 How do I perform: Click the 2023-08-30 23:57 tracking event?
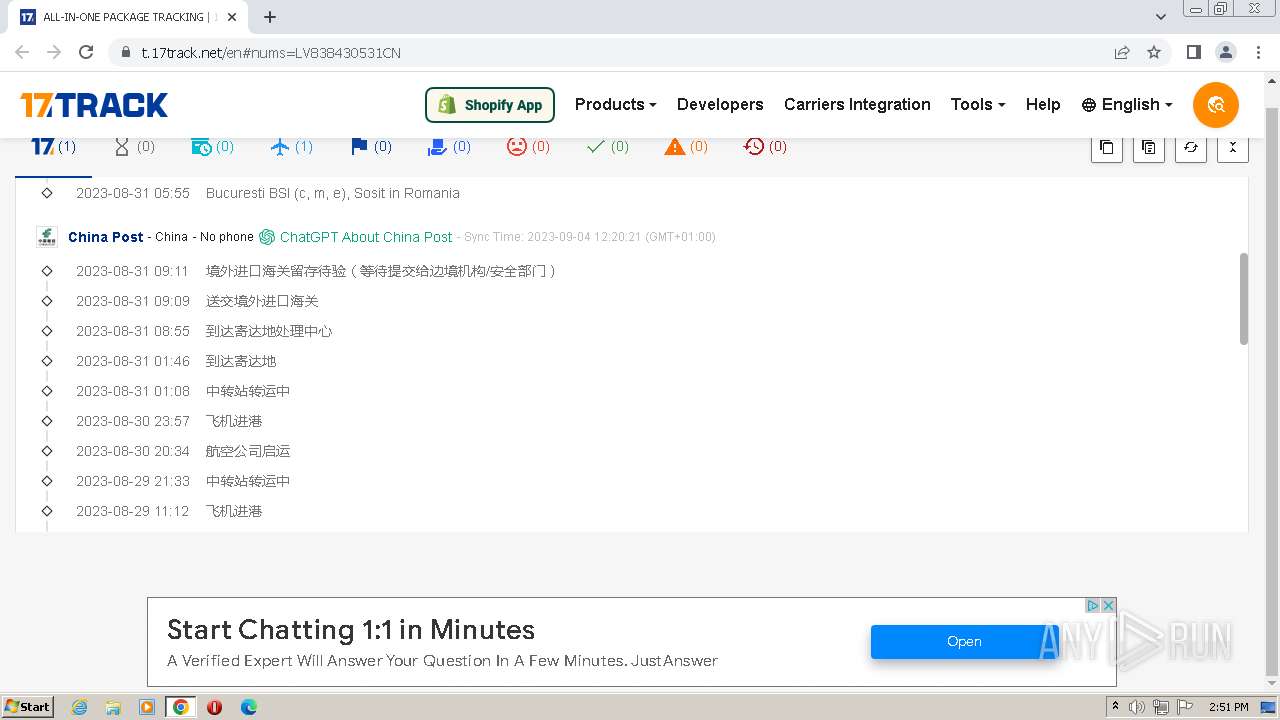tap(169, 421)
